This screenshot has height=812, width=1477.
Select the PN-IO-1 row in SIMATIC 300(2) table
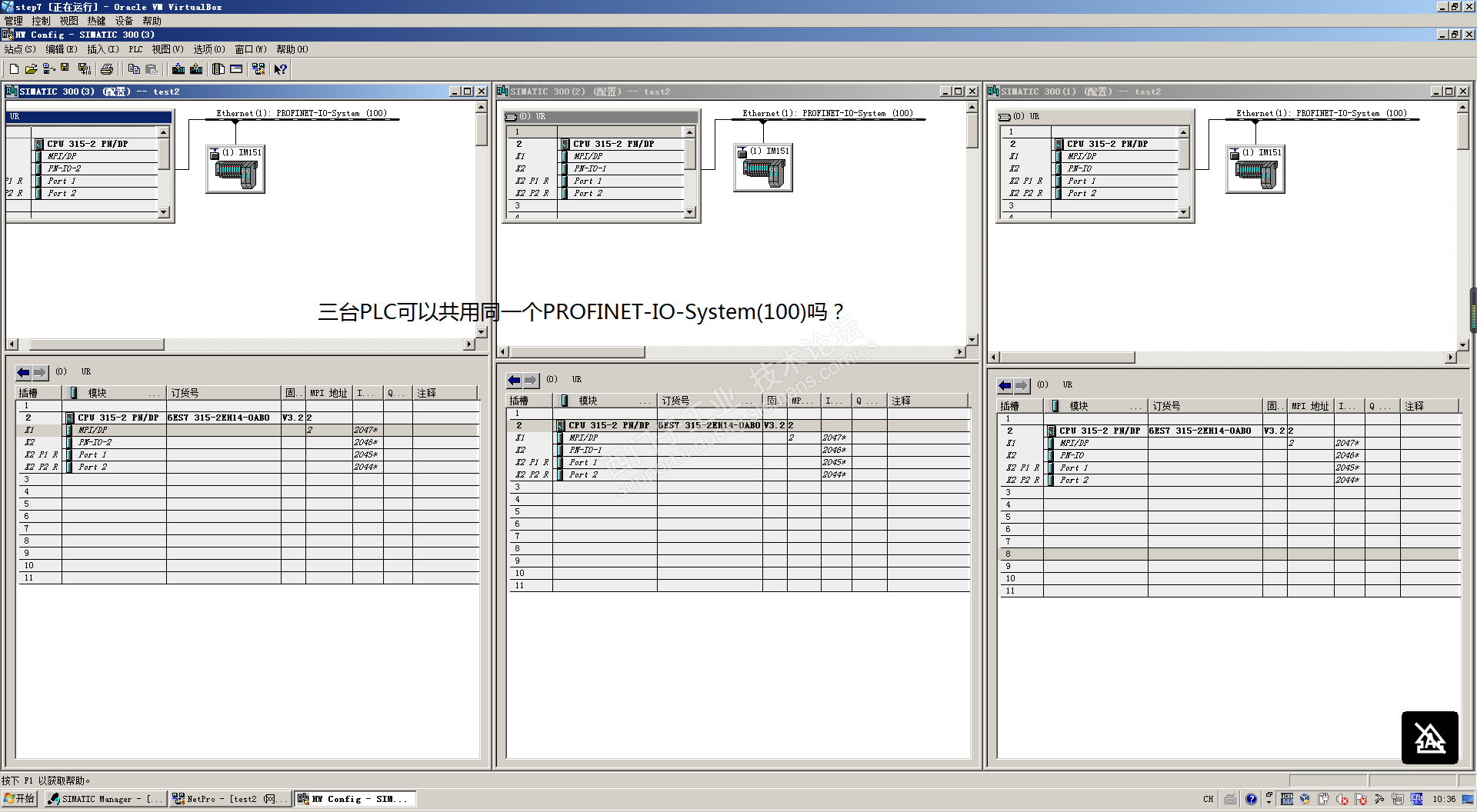click(x=739, y=450)
